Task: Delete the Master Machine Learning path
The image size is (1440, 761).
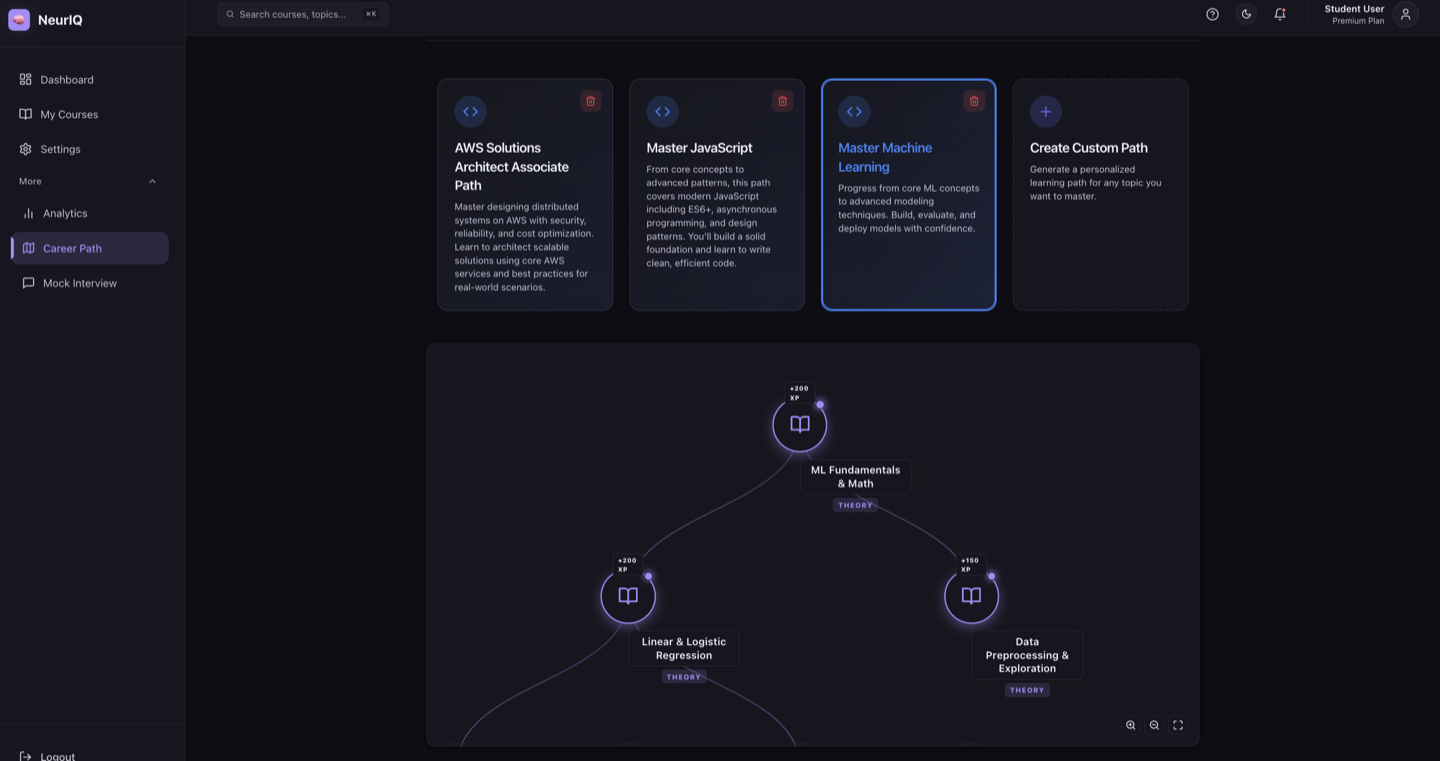Action: click(974, 101)
